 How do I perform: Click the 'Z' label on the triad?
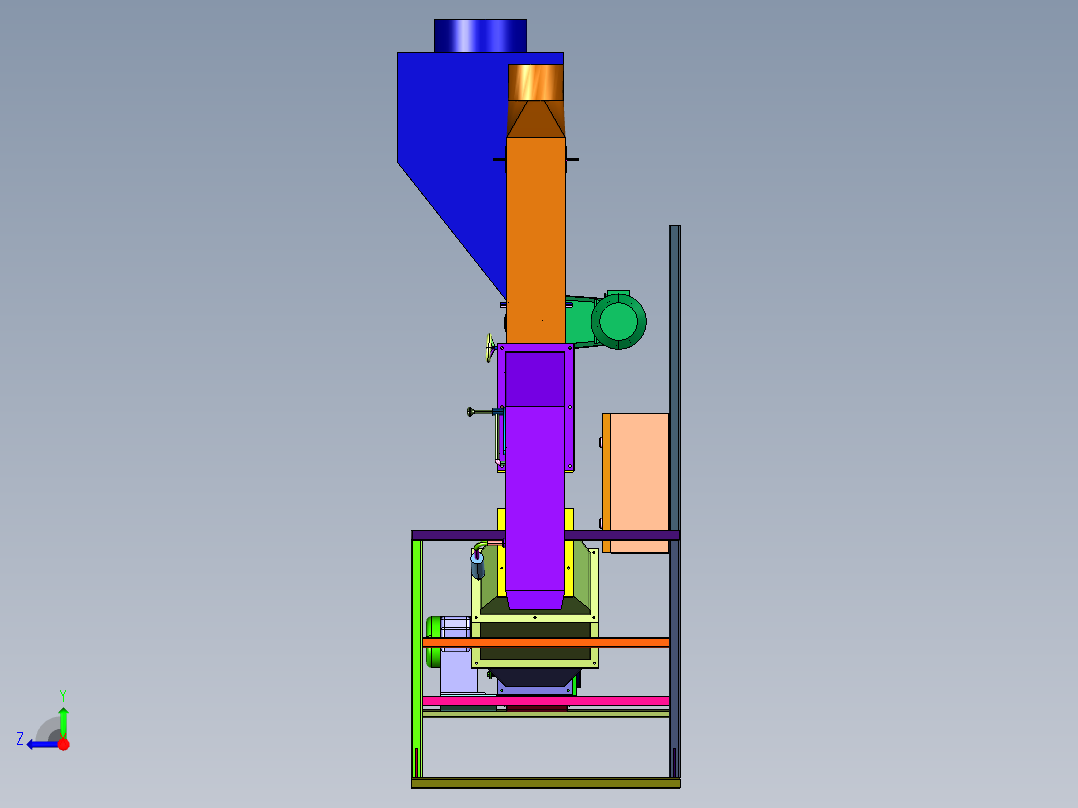pos(20,739)
